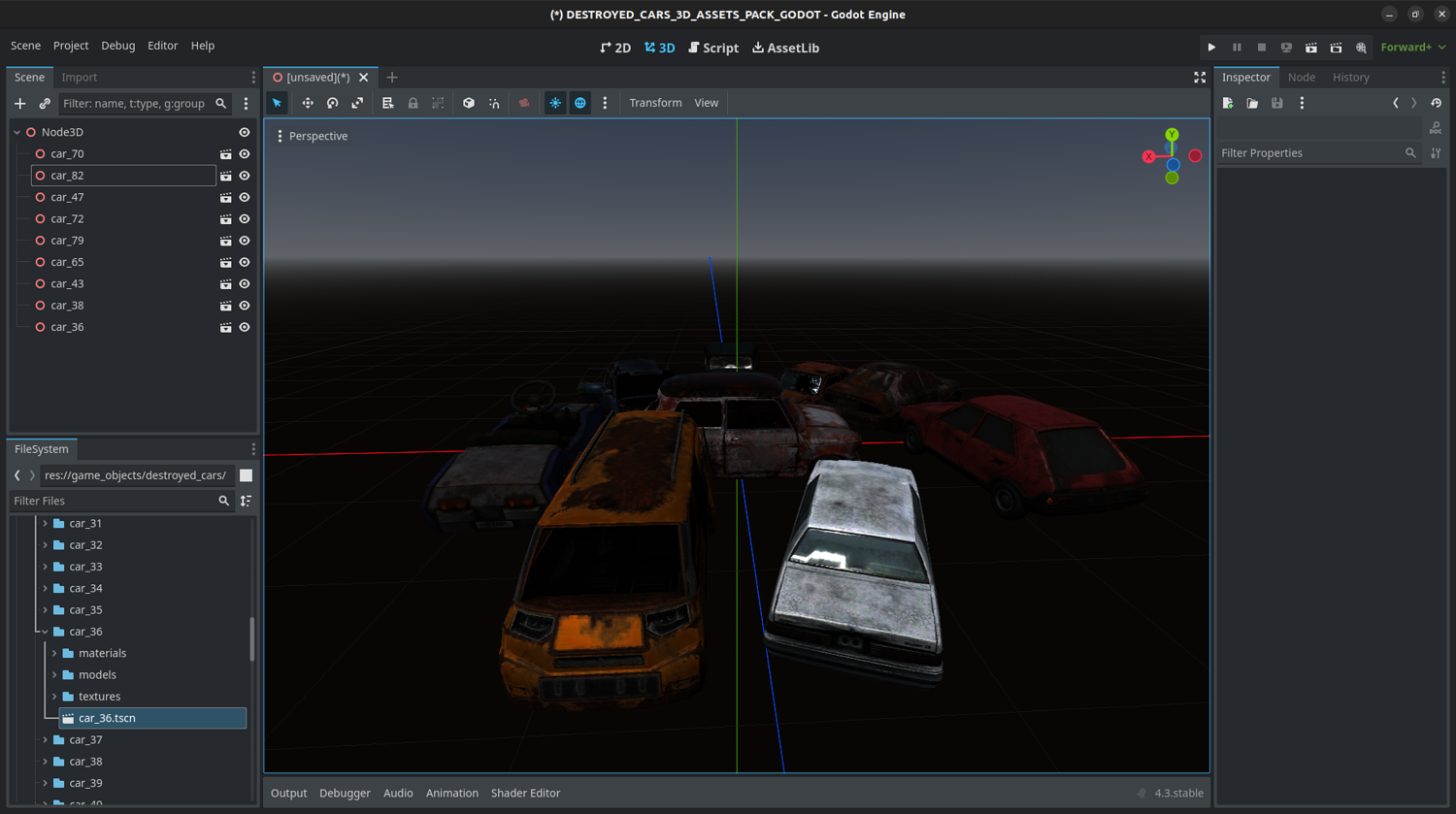
Task: Open the viewport Transform menu
Action: [655, 103]
